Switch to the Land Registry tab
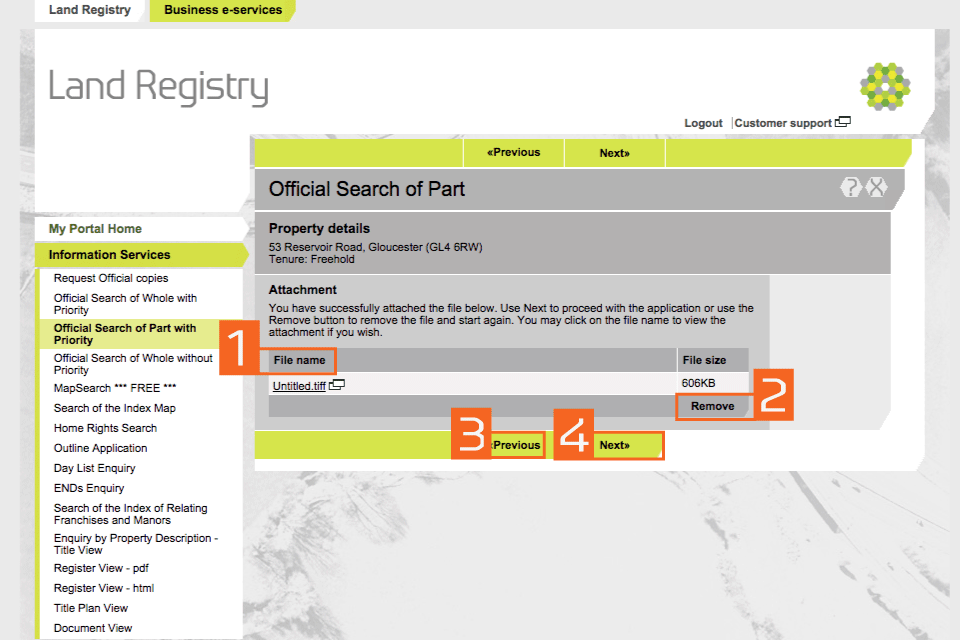Screen dimensions: 960x640 click(90, 10)
